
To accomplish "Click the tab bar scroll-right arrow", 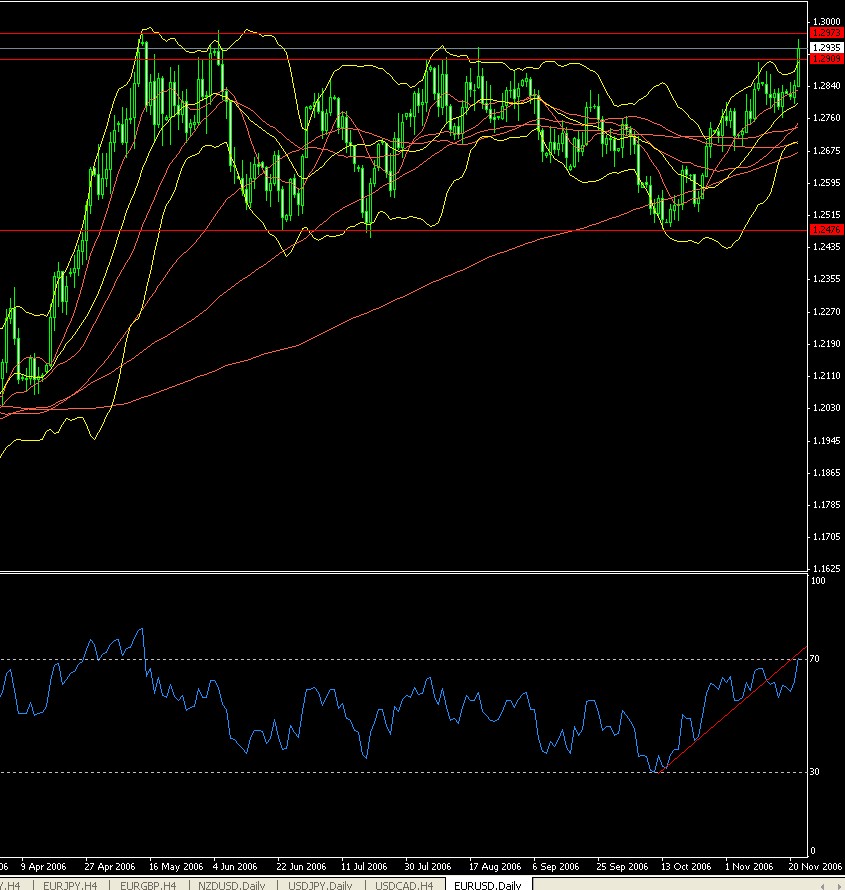I will [837, 886].
